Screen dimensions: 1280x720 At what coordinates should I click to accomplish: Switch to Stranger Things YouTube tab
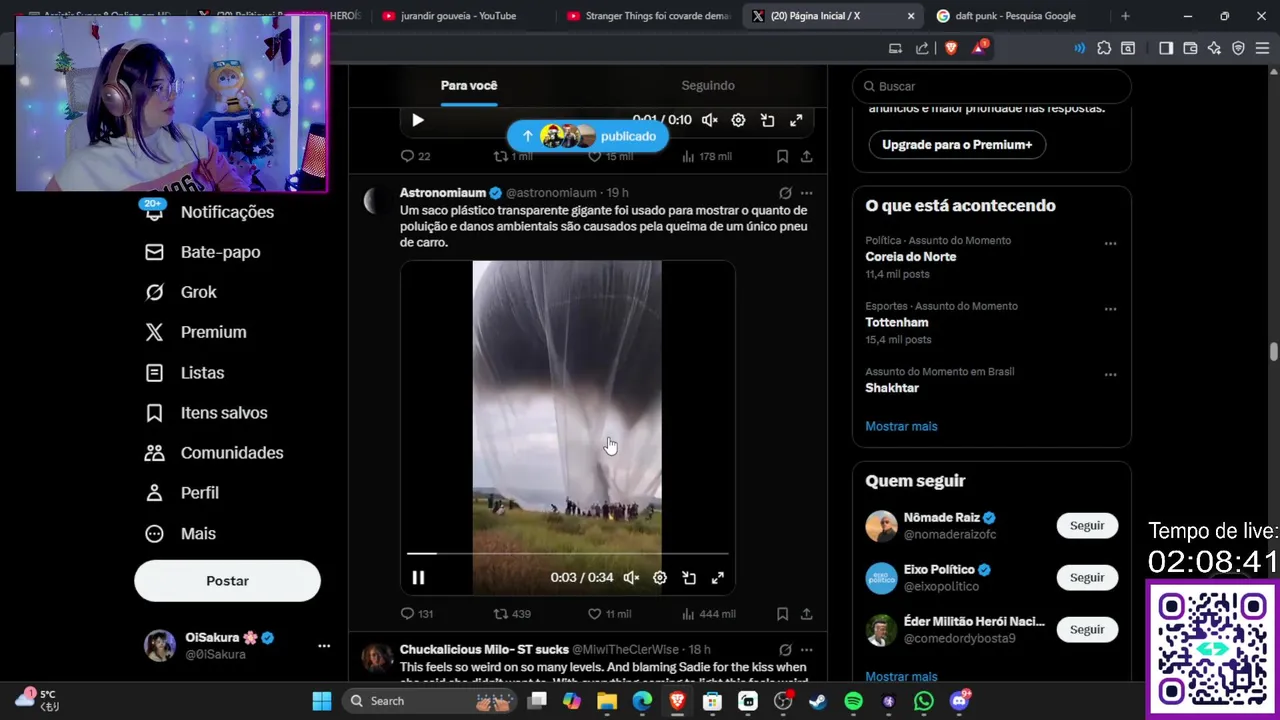[648, 16]
